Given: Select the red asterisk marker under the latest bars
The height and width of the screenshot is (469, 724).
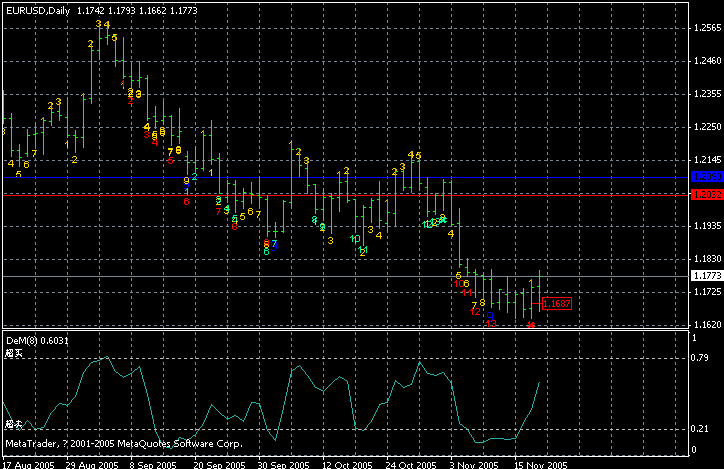Looking at the screenshot, I should (531, 325).
